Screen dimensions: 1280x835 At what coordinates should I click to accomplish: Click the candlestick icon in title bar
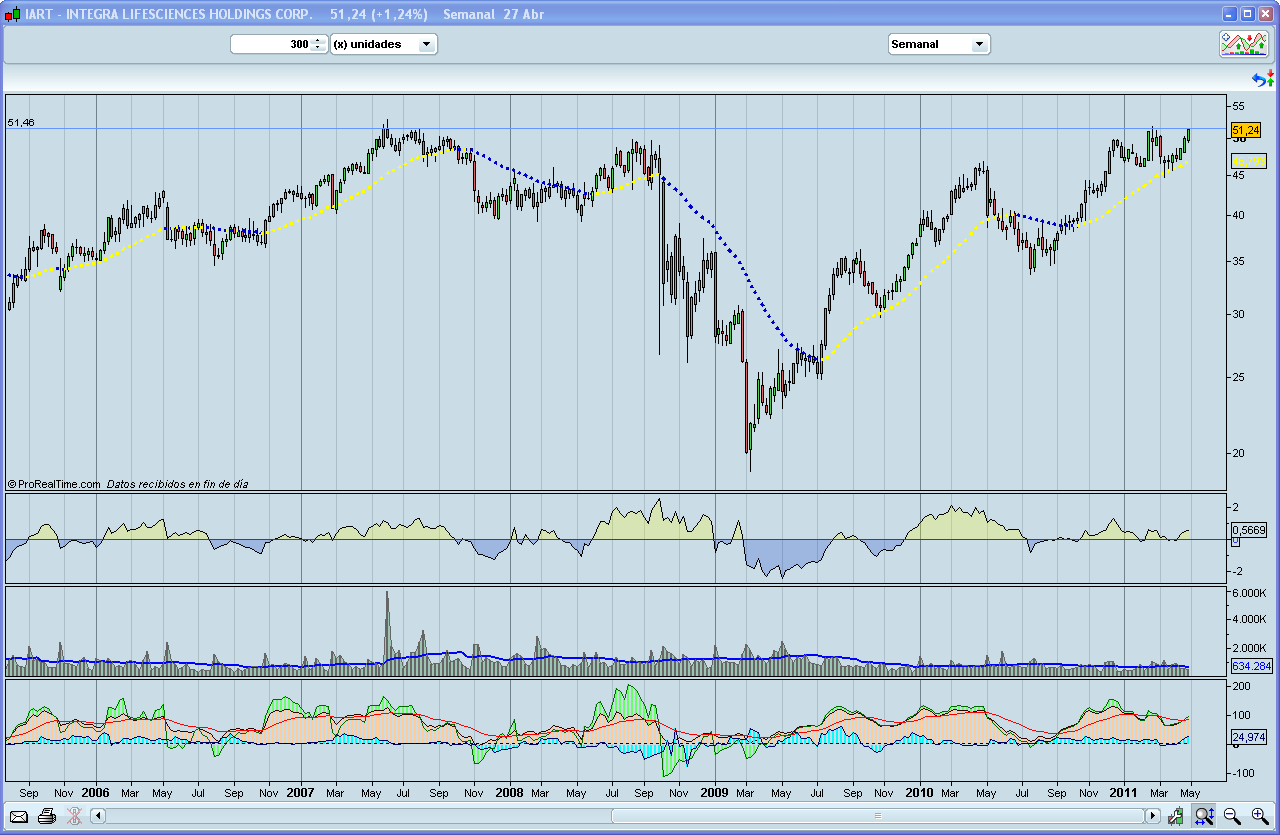tap(13, 14)
